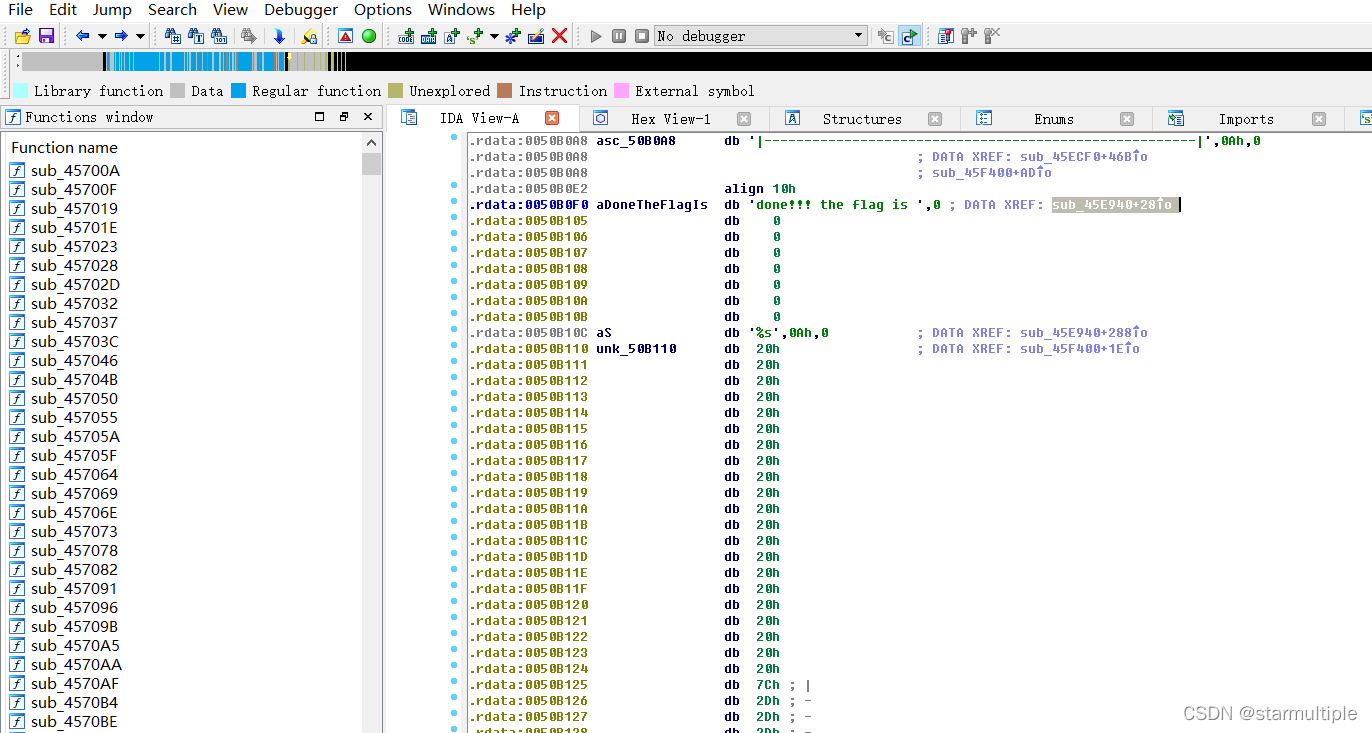This screenshot has width=1372, height=733.
Task: Click the aDoneTheFlagIs label
Action: (652, 204)
